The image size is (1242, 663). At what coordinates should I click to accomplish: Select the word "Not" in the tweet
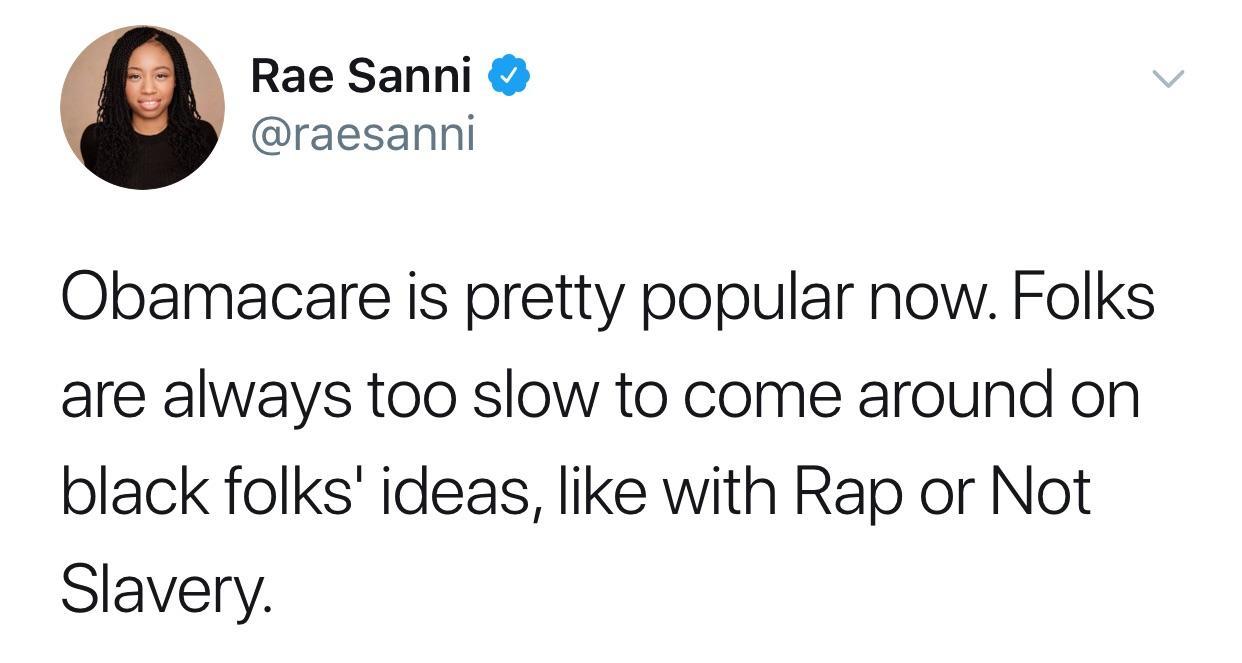point(1040,494)
